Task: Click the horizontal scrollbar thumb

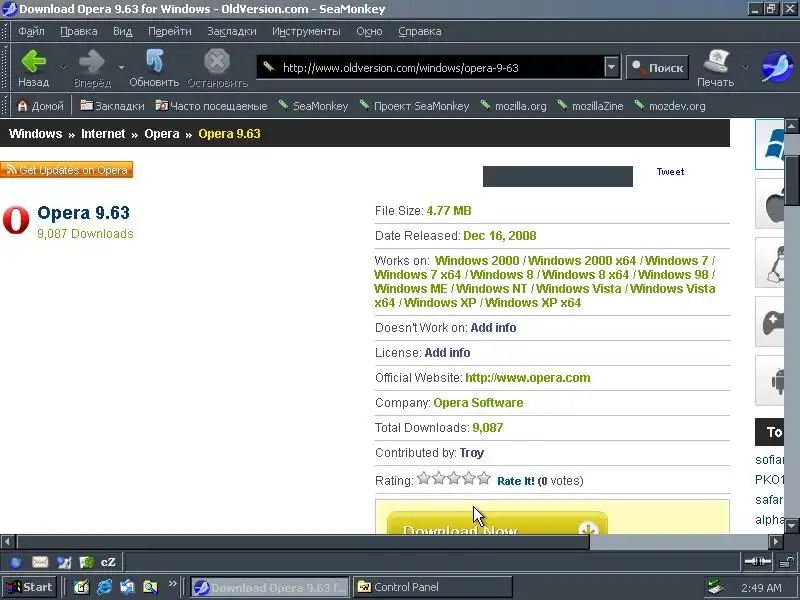Action: (303, 541)
